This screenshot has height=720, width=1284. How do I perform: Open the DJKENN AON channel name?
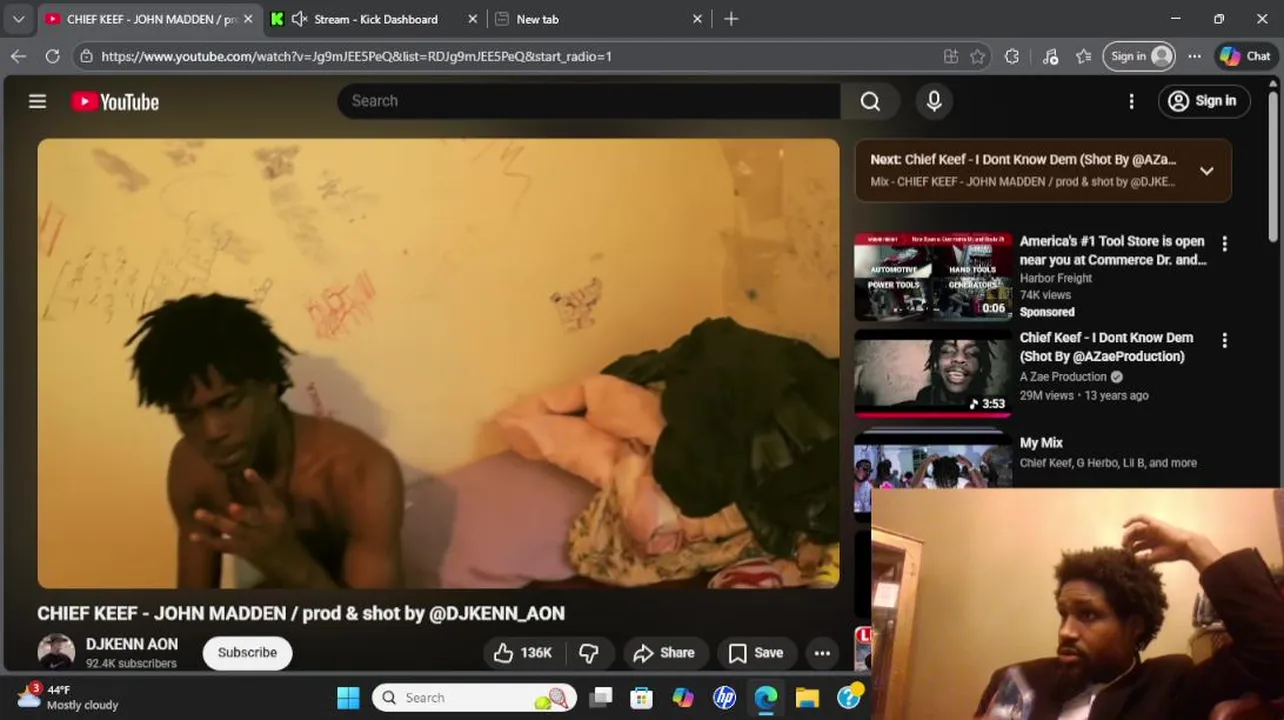point(132,645)
